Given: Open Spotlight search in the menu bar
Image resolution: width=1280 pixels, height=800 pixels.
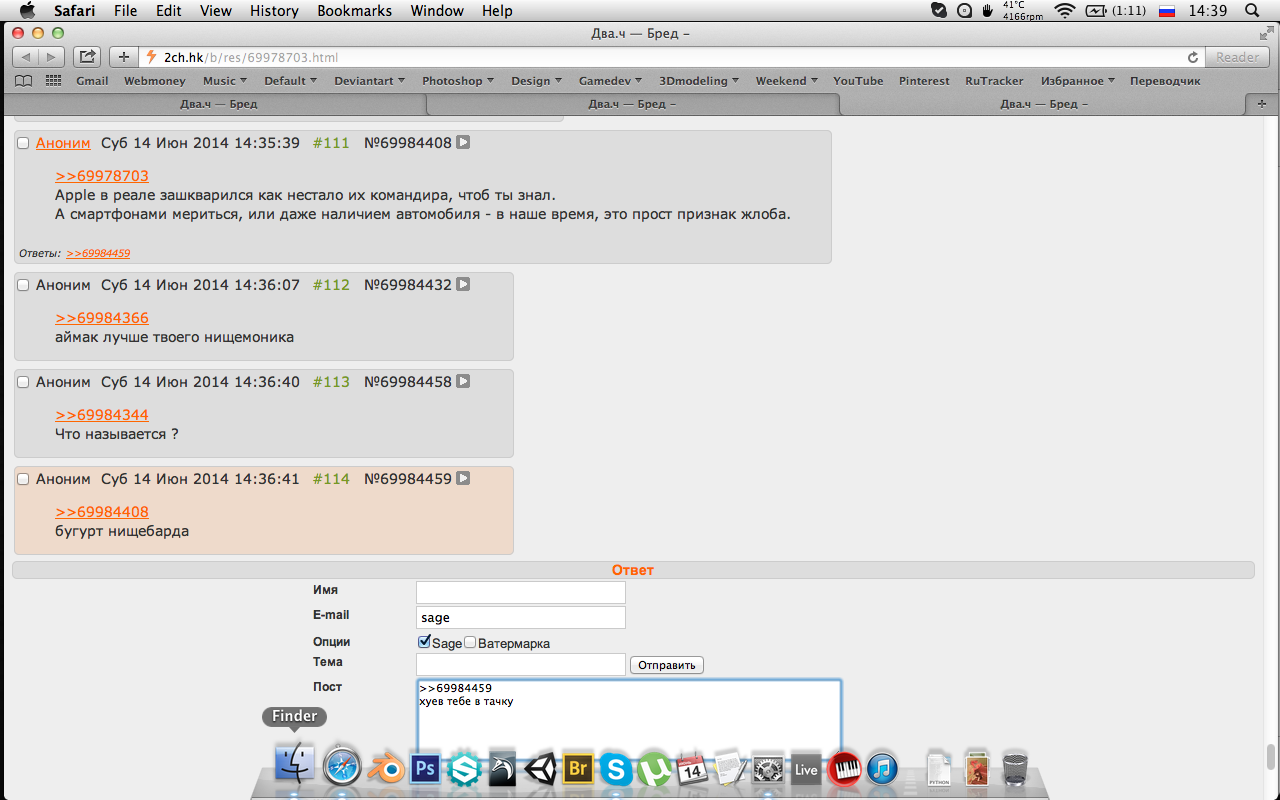Looking at the screenshot, I should tap(1252, 11).
